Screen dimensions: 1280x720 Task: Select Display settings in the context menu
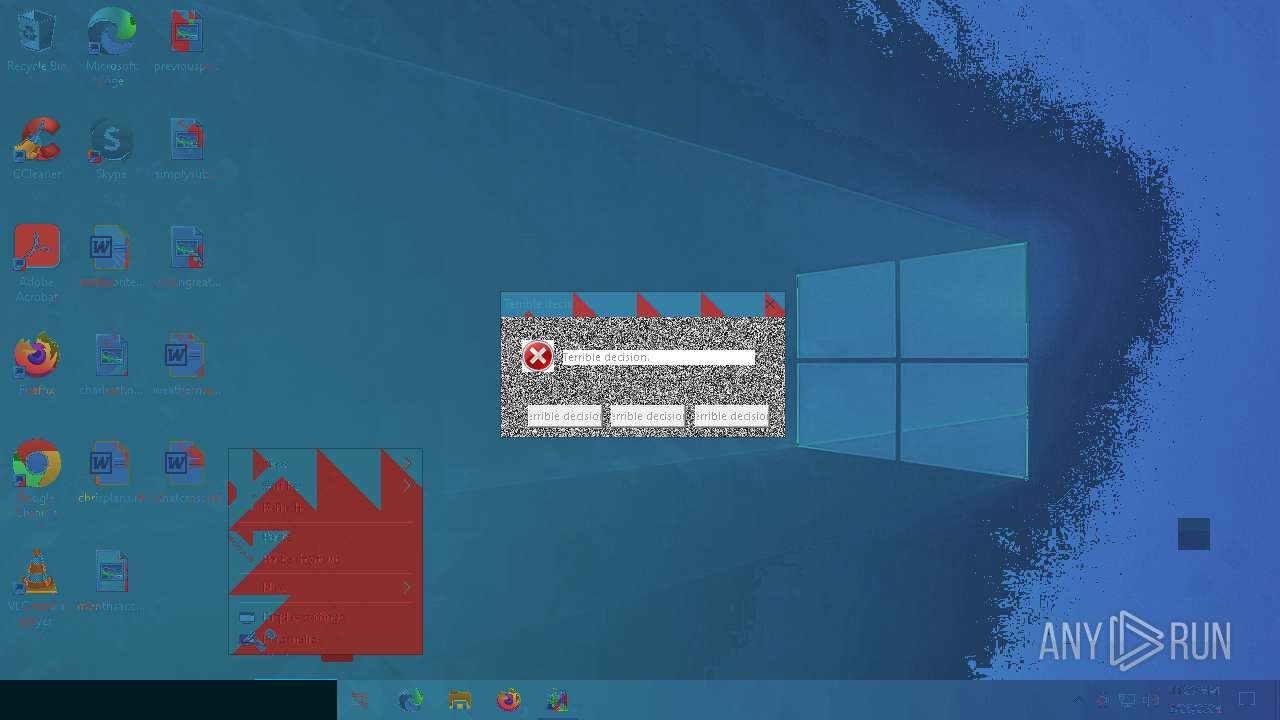(x=302, y=617)
